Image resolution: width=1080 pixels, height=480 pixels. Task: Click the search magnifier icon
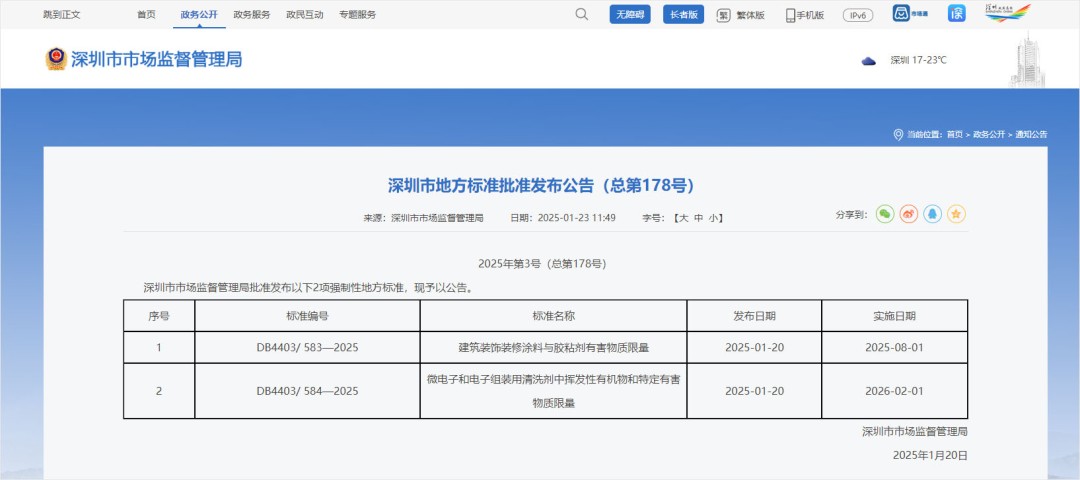(582, 15)
